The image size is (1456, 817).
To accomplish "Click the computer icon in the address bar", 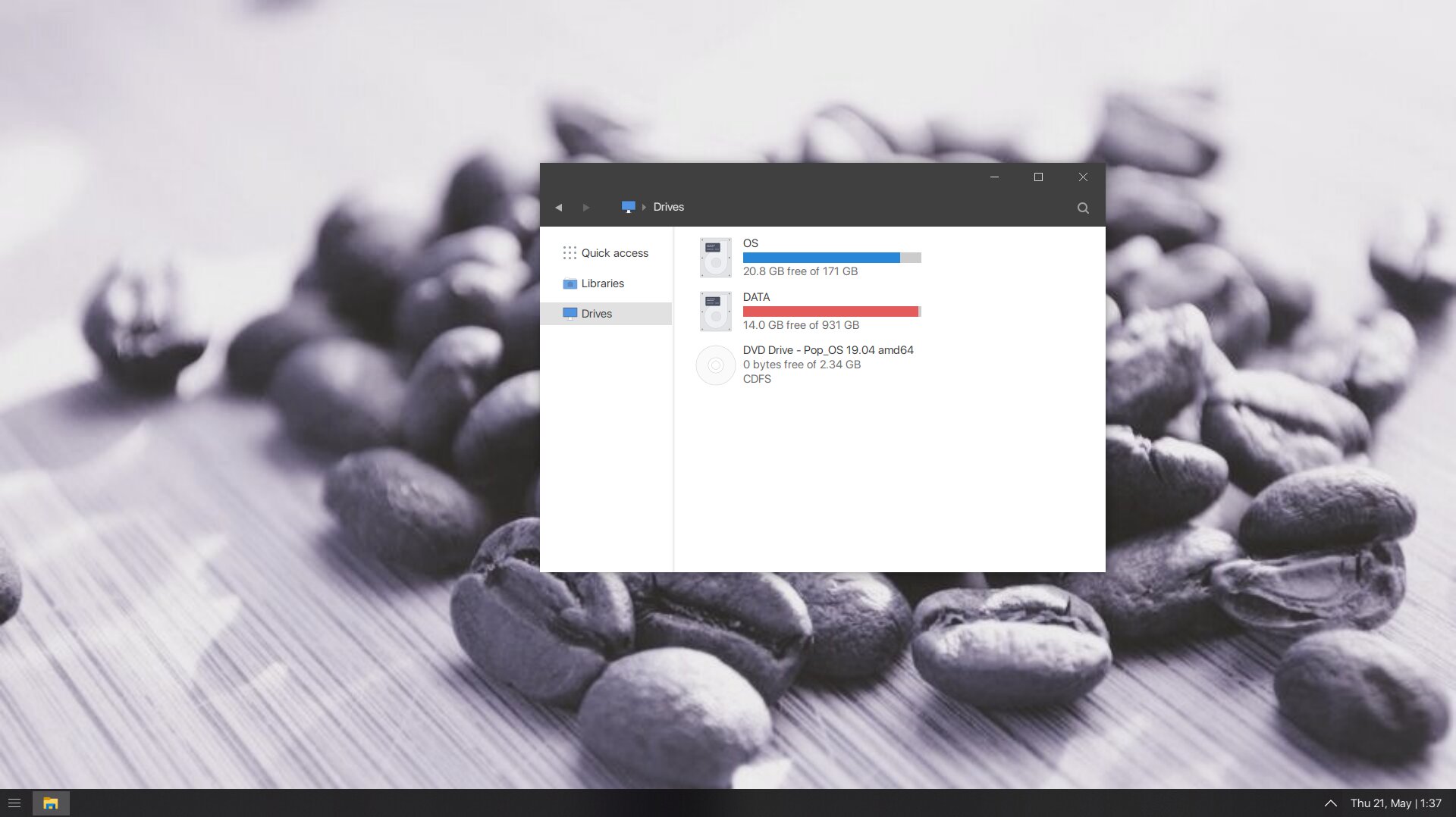I will (628, 207).
